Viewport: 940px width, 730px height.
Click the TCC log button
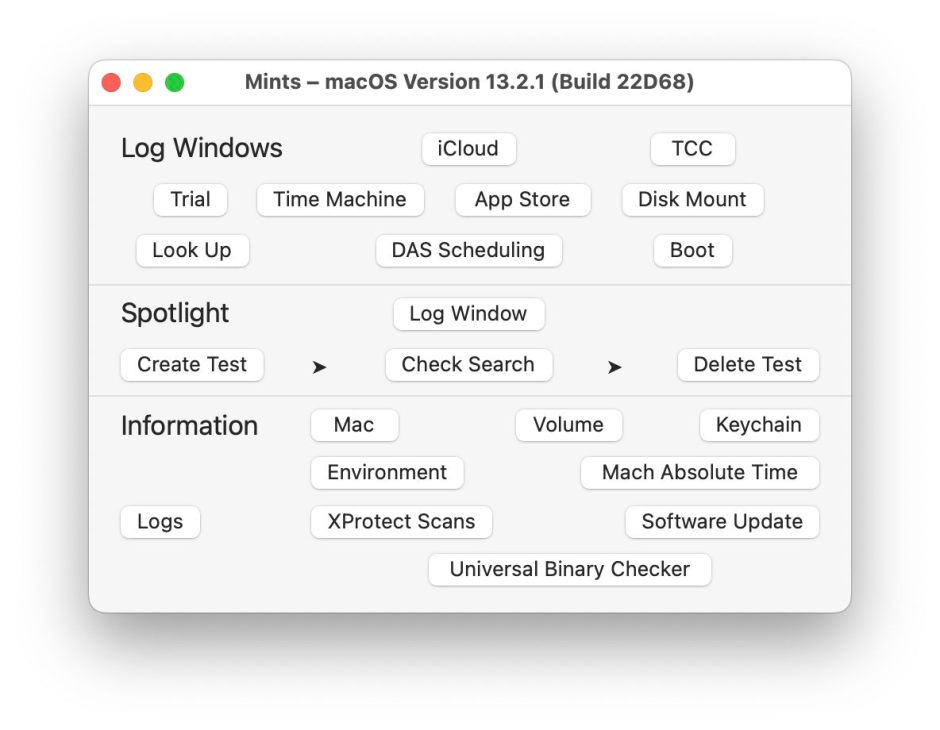692,149
